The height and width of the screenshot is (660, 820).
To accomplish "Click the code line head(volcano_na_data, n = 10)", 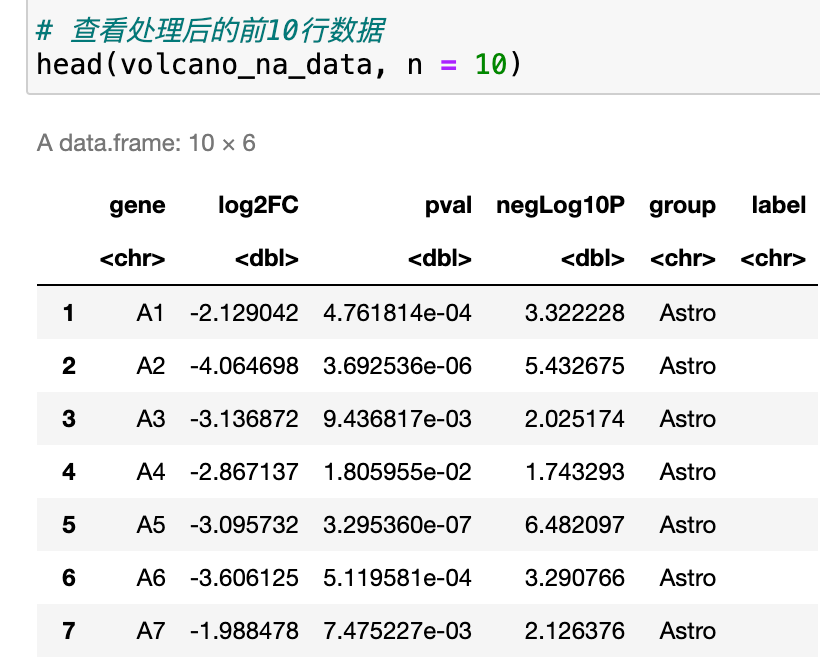I will (x=279, y=65).
